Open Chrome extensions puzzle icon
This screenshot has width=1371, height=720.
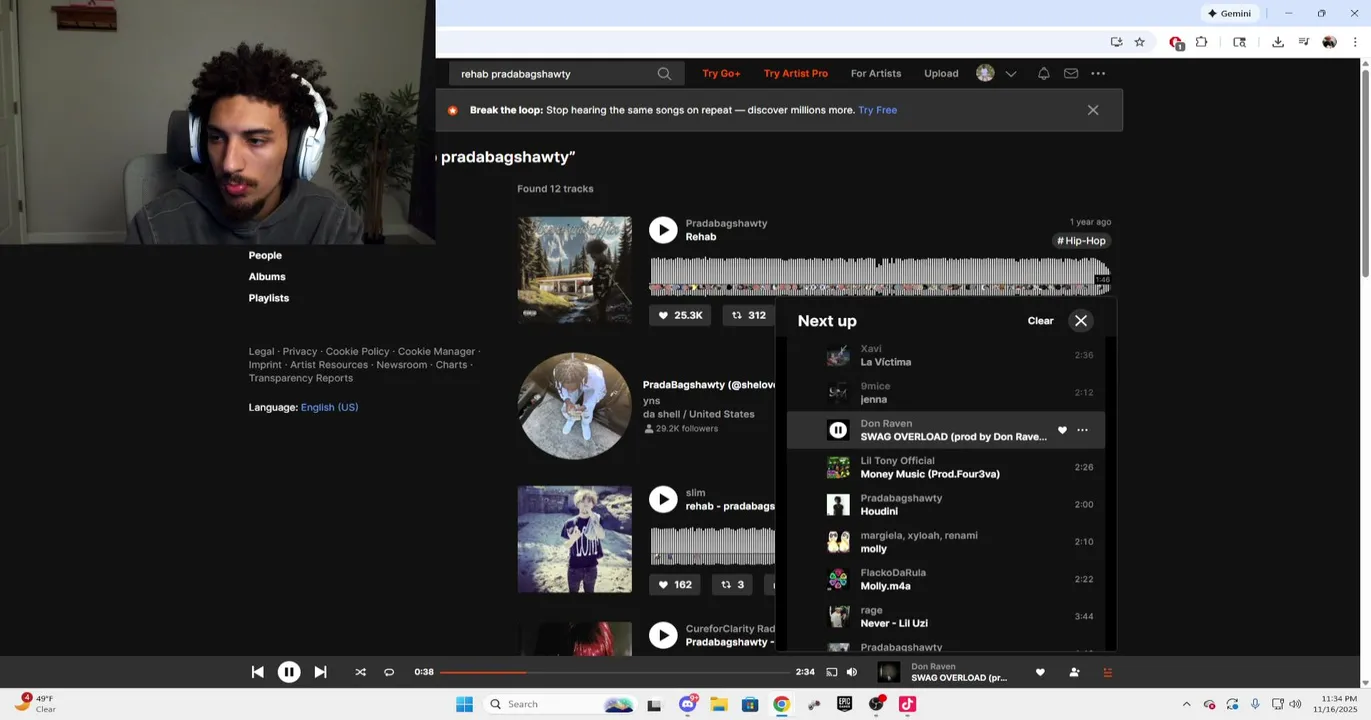[x=1201, y=42]
